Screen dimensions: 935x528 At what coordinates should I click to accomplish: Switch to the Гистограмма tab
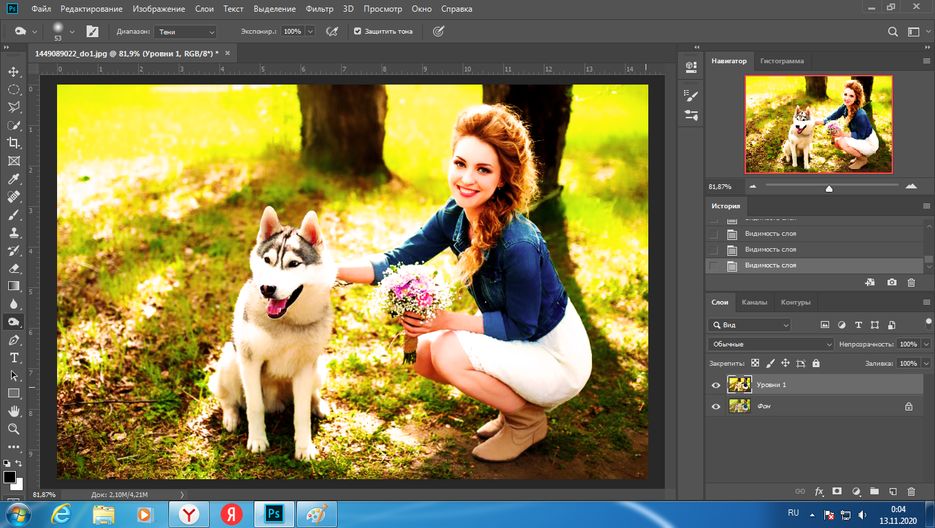[782, 61]
